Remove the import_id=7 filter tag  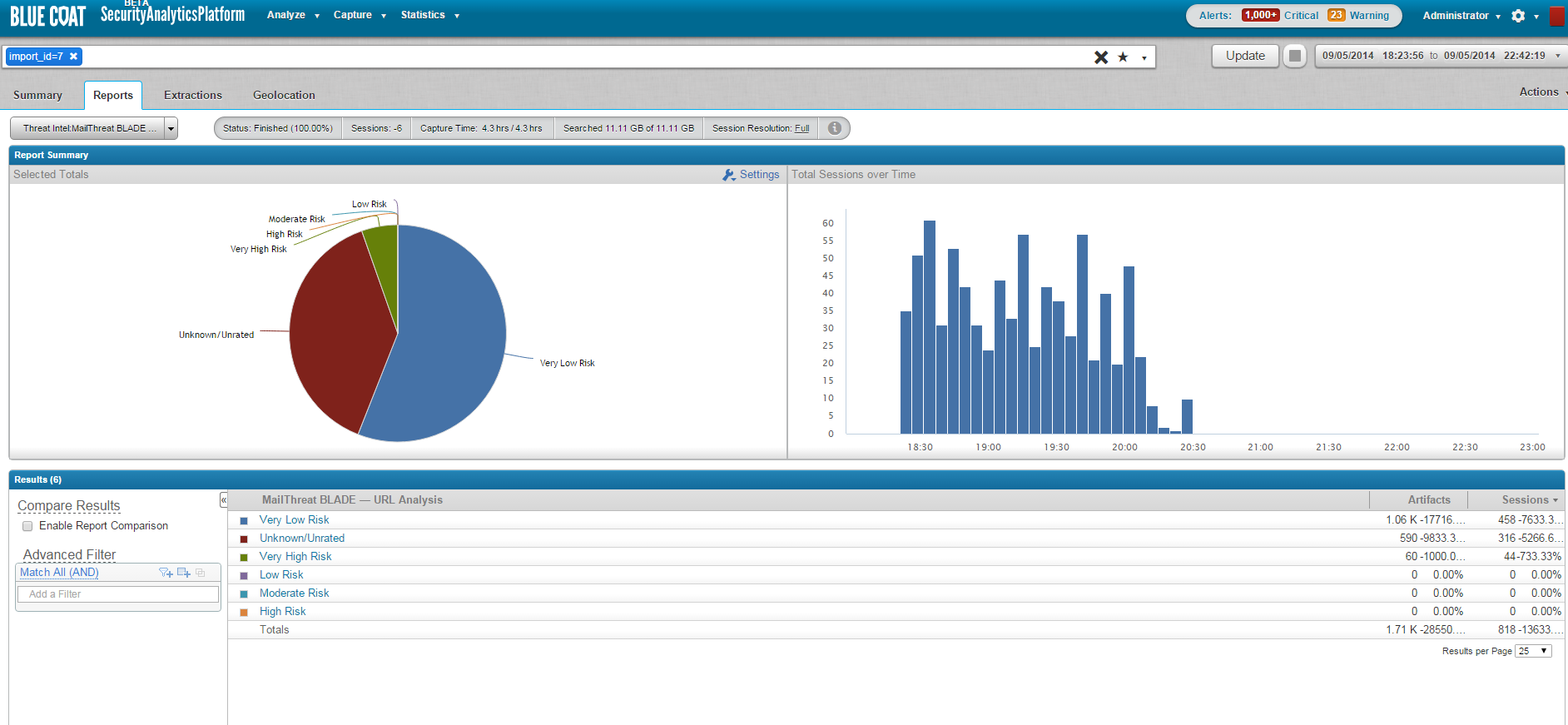tap(73, 57)
